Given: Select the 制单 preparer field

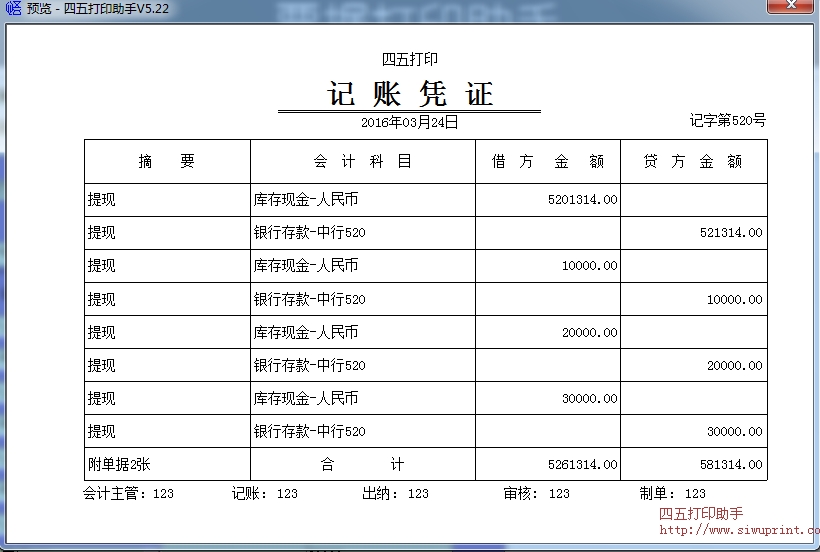Looking at the screenshot, I should click(x=672, y=493).
